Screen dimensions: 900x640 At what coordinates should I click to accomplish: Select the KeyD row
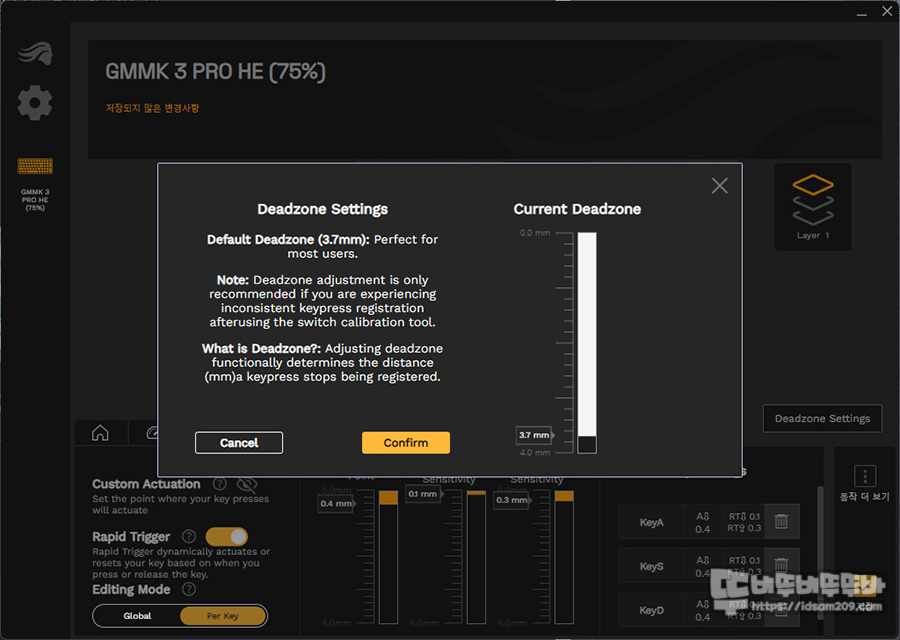tap(708, 610)
